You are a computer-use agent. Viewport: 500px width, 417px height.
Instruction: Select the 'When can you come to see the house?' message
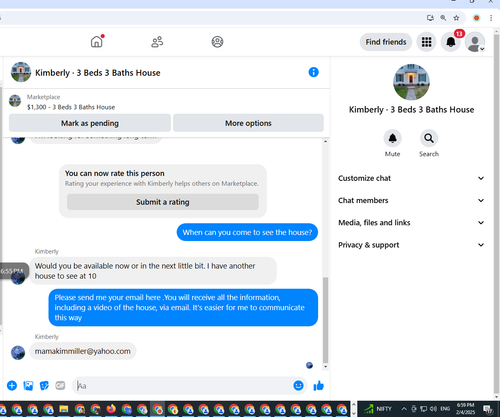(x=247, y=232)
